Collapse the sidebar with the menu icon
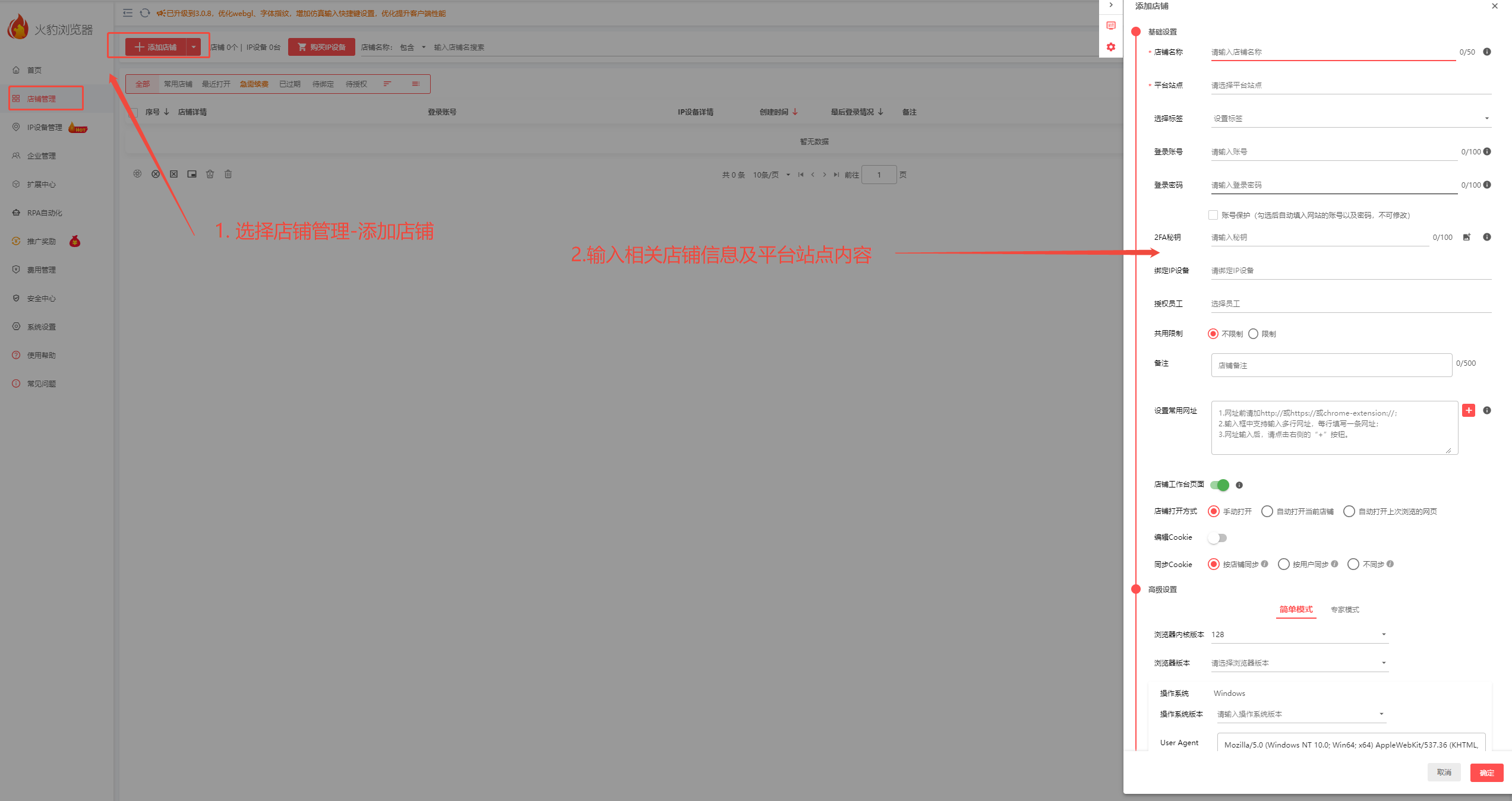The width and height of the screenshot is (1512, 801). pos(128,13)
